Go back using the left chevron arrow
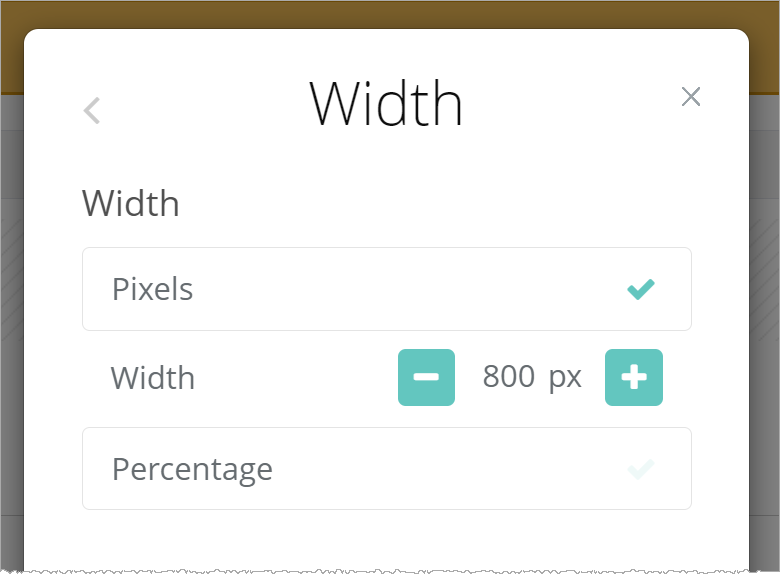 (92, 110)
